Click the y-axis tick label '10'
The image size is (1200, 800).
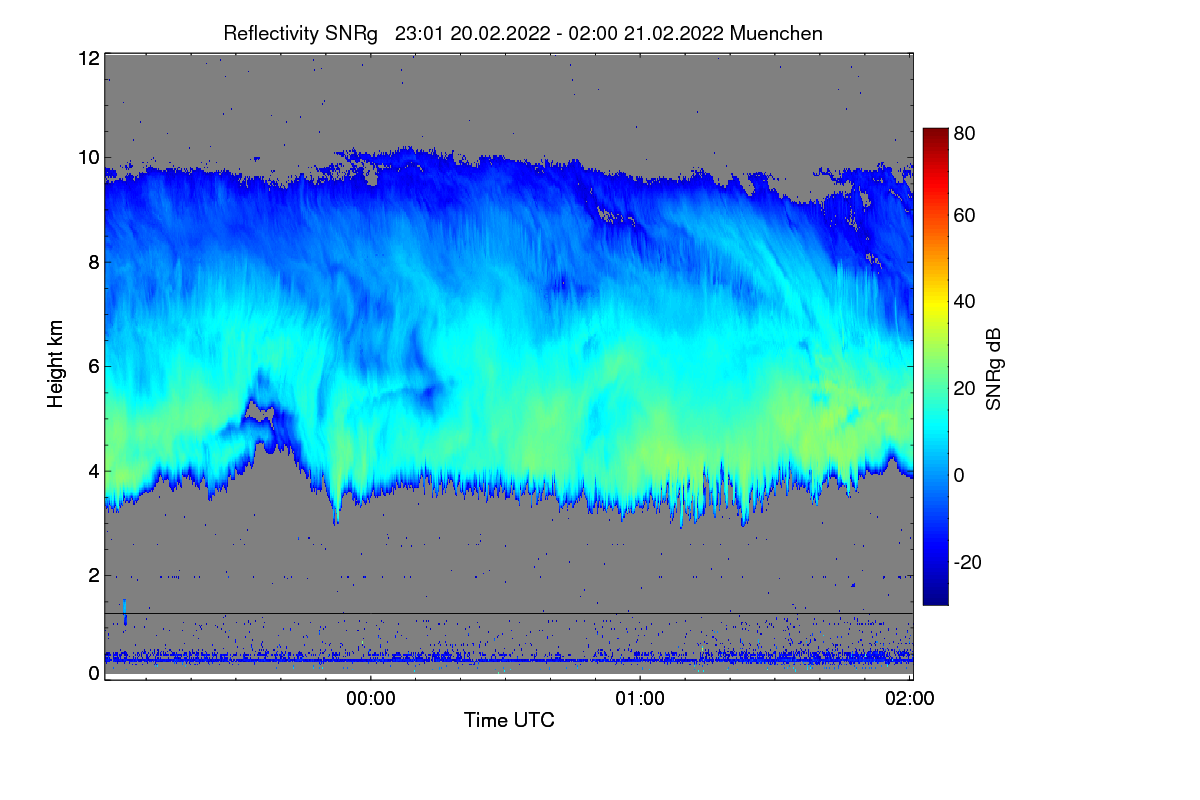88,157
